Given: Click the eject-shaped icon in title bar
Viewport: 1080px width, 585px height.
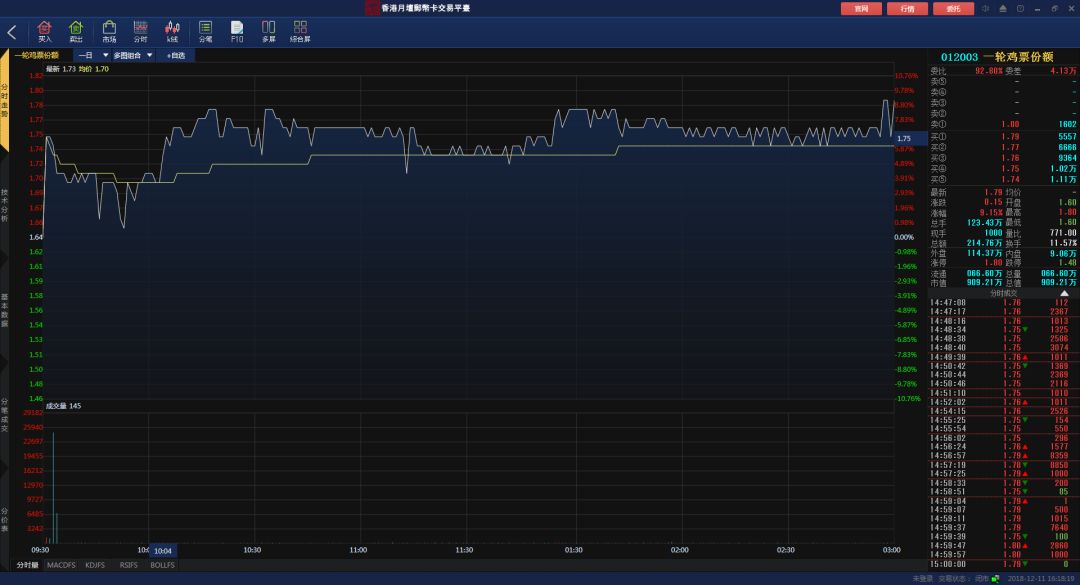Looking at the screenshot, I should click(x=1003, y=8).
